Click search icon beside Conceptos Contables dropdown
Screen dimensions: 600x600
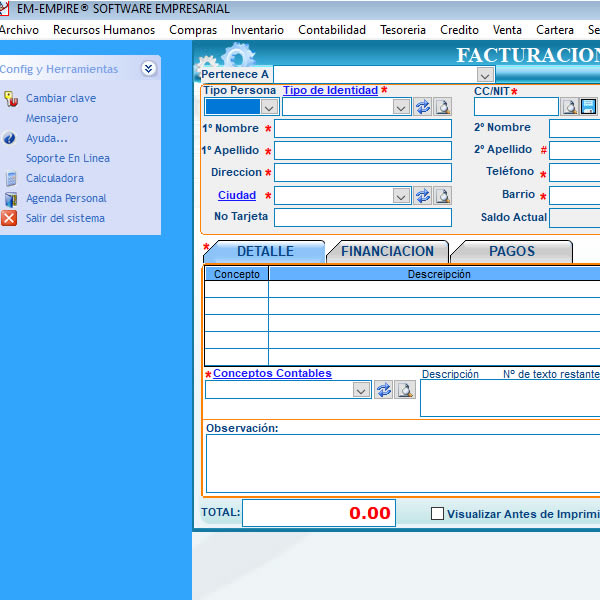[x=405, y=390]
